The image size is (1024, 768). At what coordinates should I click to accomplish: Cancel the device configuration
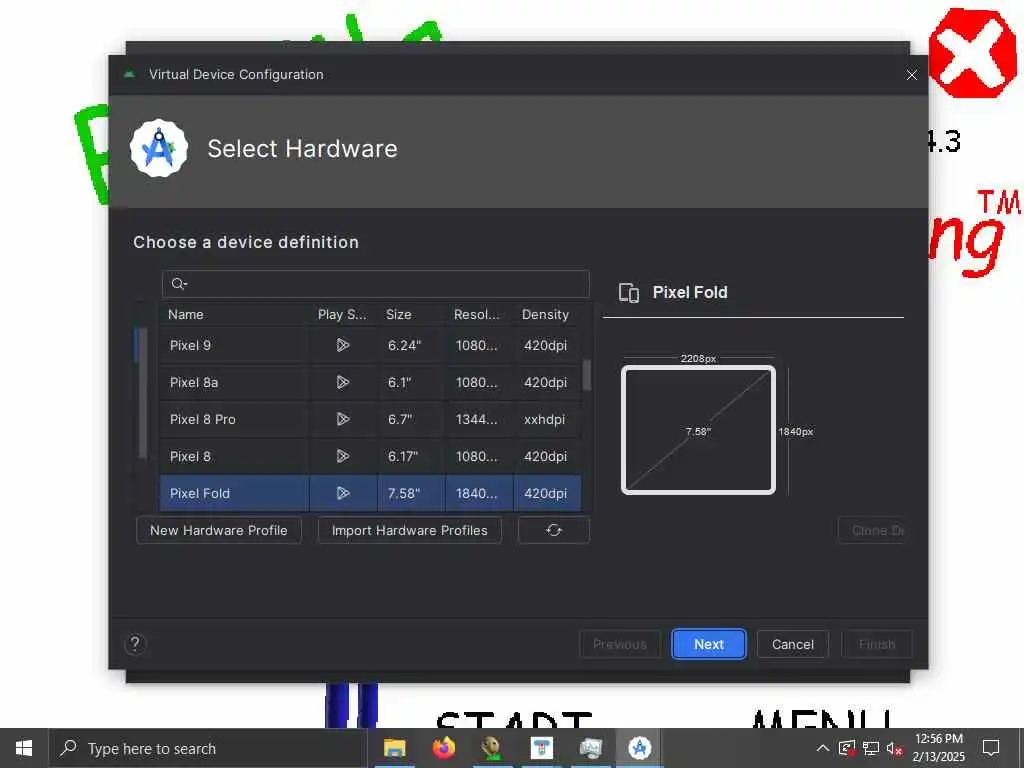pos(793,644)
